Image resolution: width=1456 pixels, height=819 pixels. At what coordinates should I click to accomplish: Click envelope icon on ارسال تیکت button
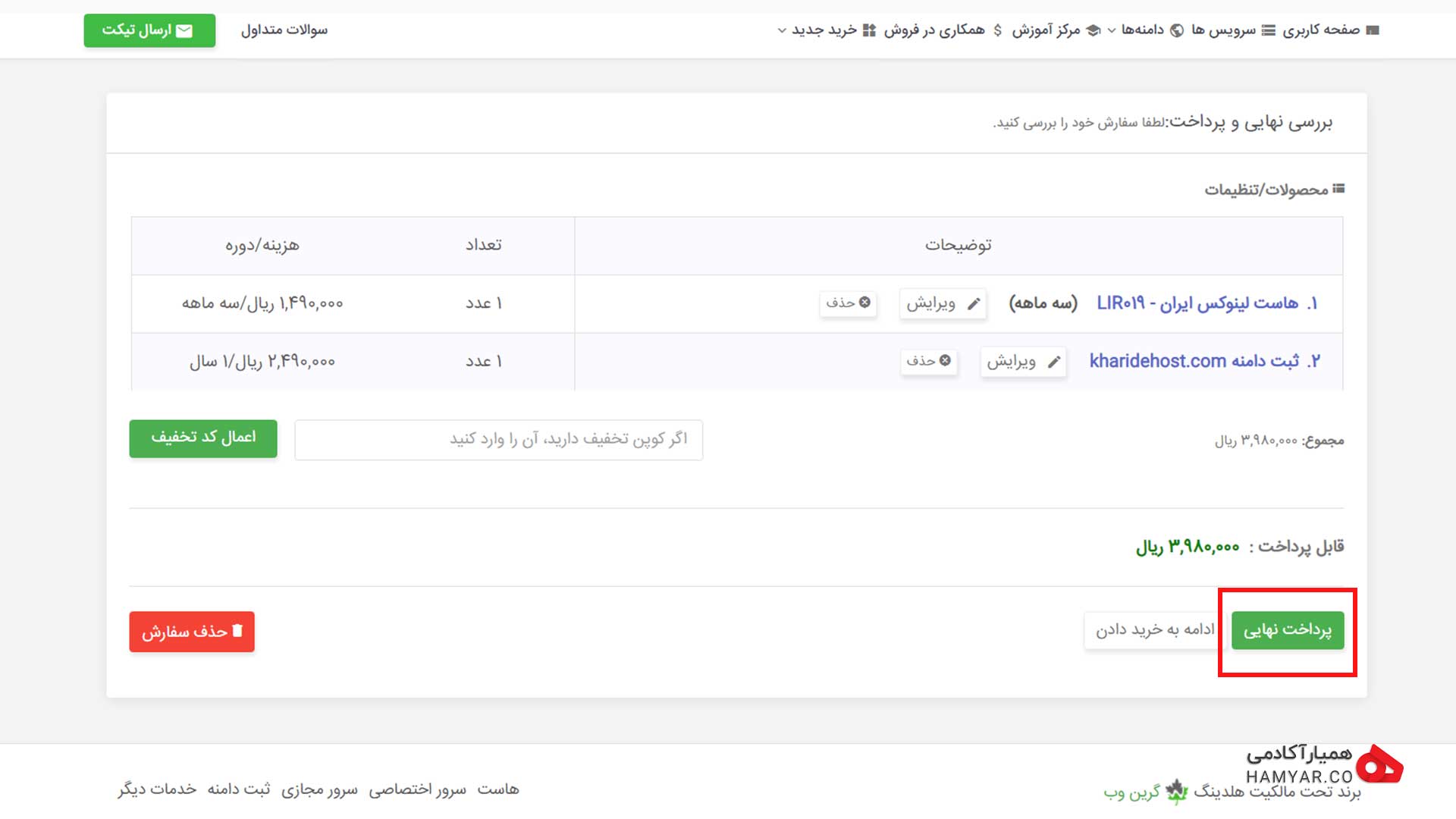(x=184, y=30)
